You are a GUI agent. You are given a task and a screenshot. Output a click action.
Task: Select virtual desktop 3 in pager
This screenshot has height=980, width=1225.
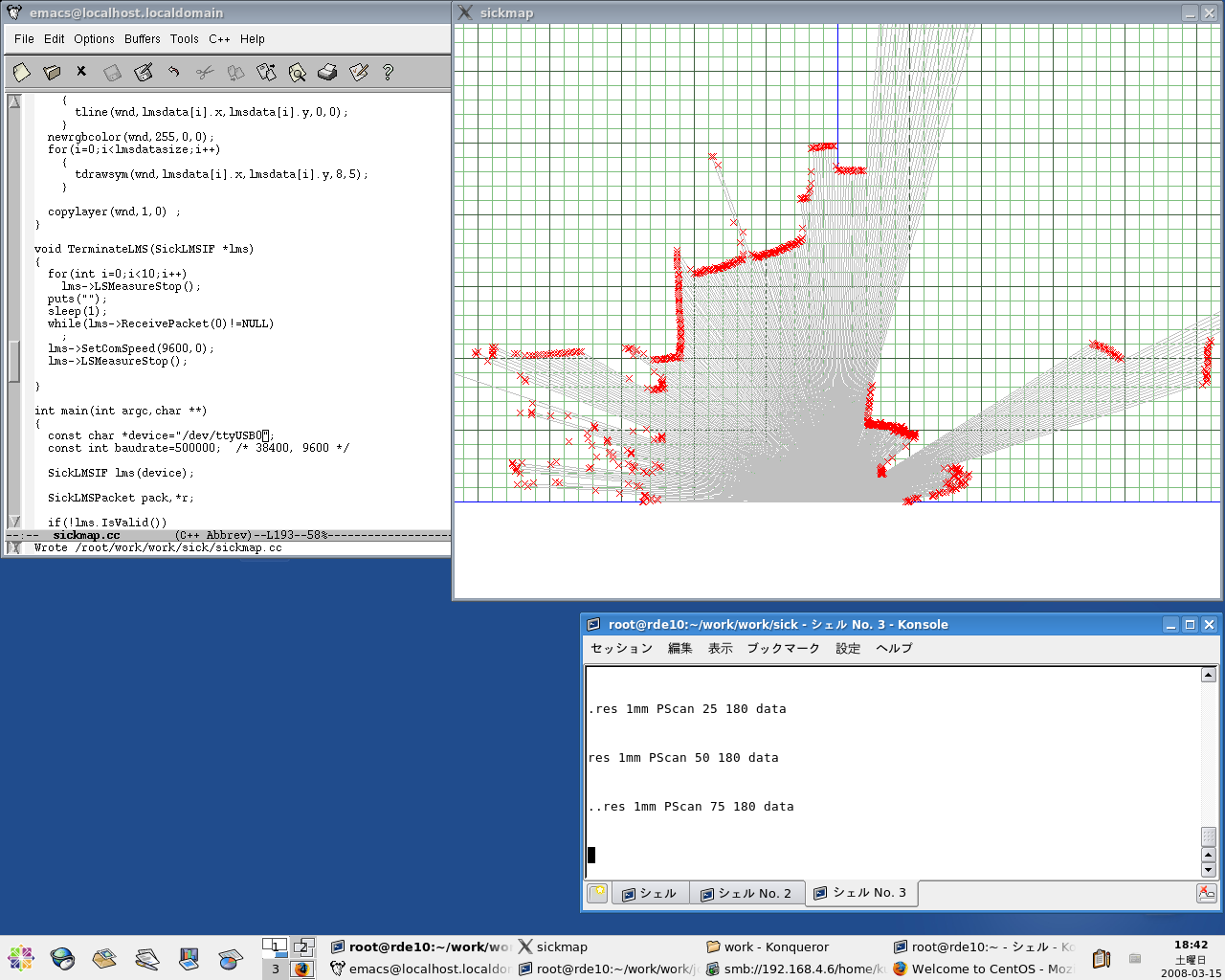[x=276, y=969]
